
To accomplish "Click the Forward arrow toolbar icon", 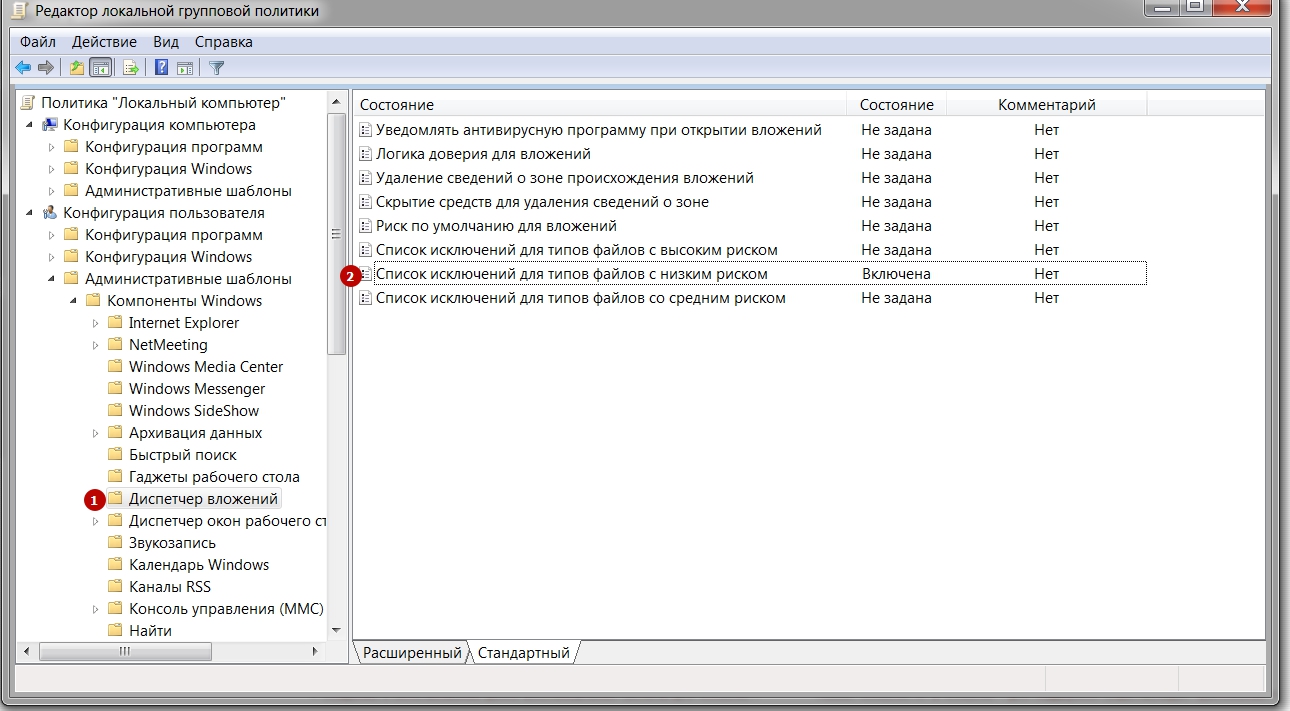I will pos(45,67).
